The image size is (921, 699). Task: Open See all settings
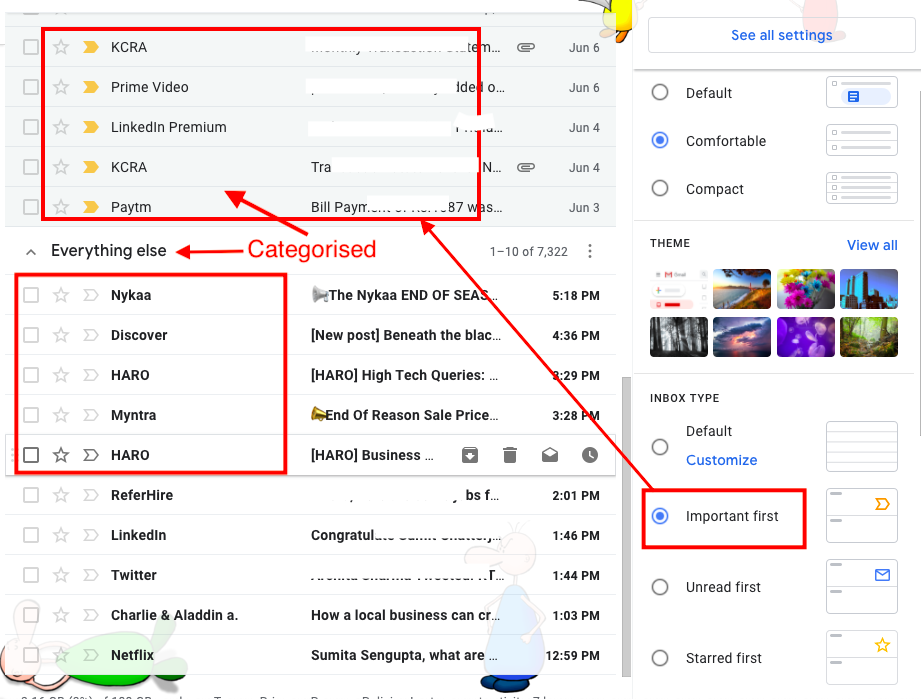[781, 35]
